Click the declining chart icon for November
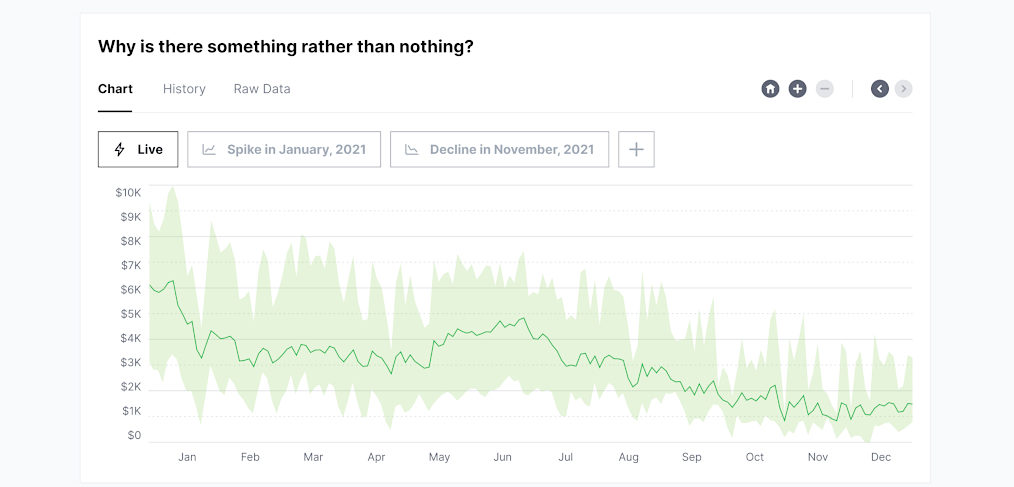Viewport: 1014px width, 487px height. click(x=412, y=149)
